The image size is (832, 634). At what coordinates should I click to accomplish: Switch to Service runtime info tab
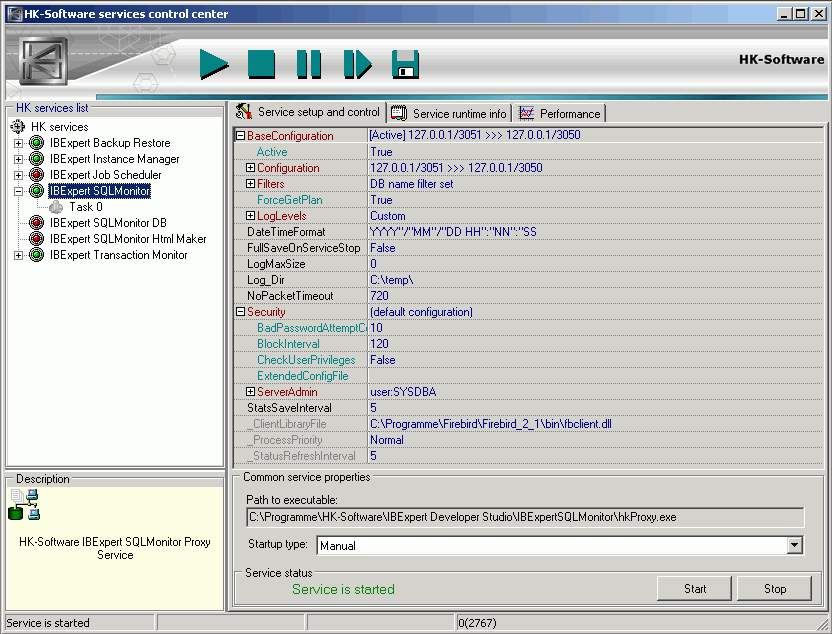[x=449, y=114]
